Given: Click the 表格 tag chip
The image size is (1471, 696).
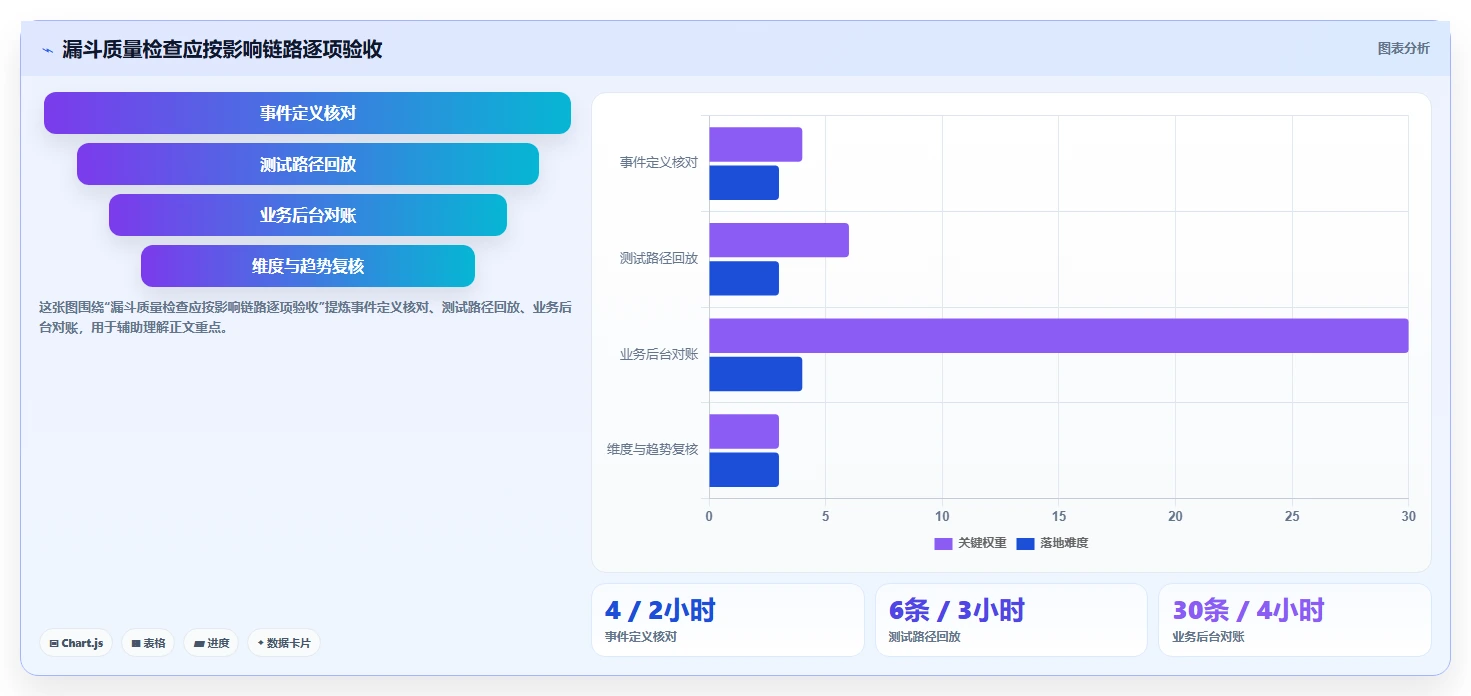Looking at the screenshot, I should coord(148,643).
